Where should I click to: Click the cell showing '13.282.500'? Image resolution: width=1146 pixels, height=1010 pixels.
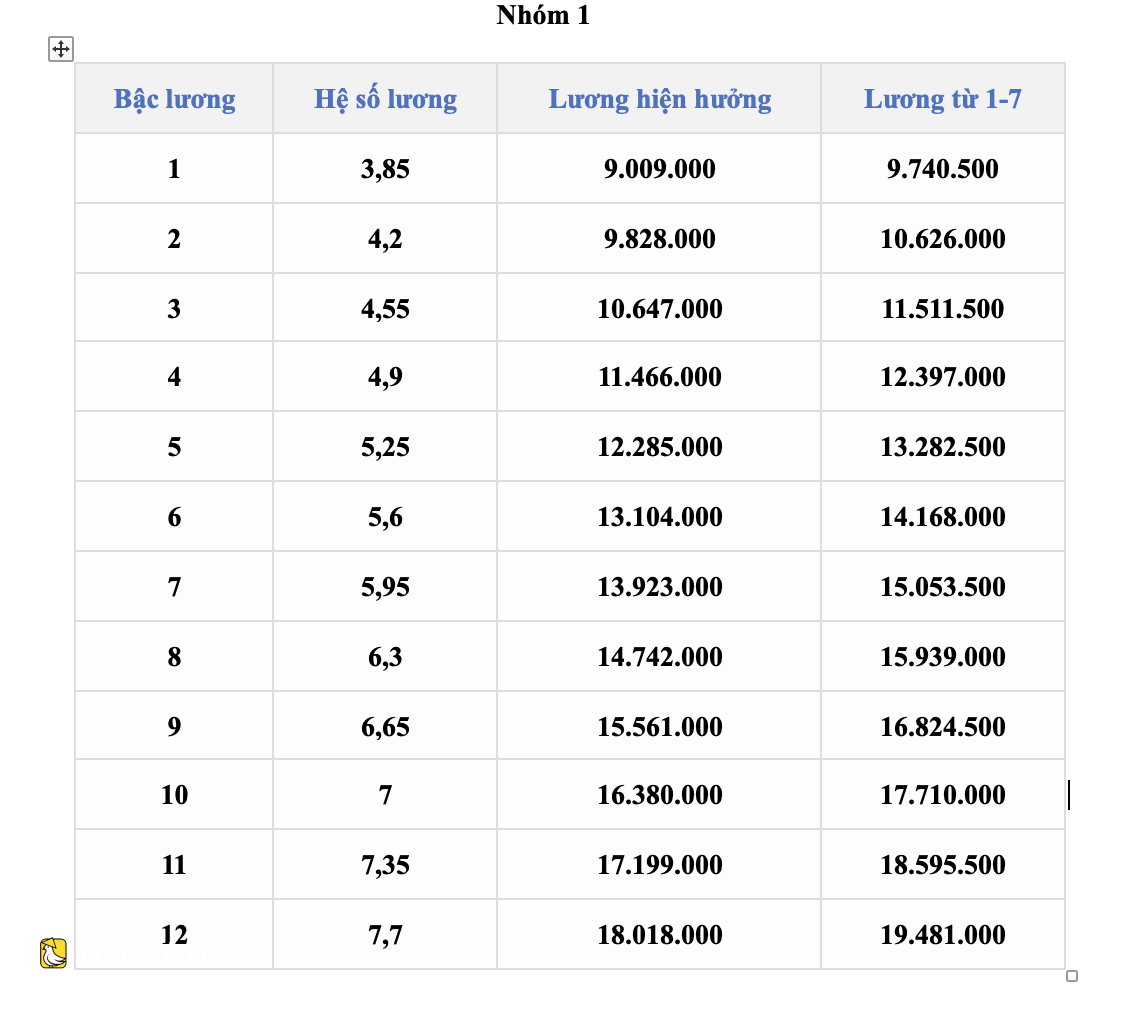point(943,447)
